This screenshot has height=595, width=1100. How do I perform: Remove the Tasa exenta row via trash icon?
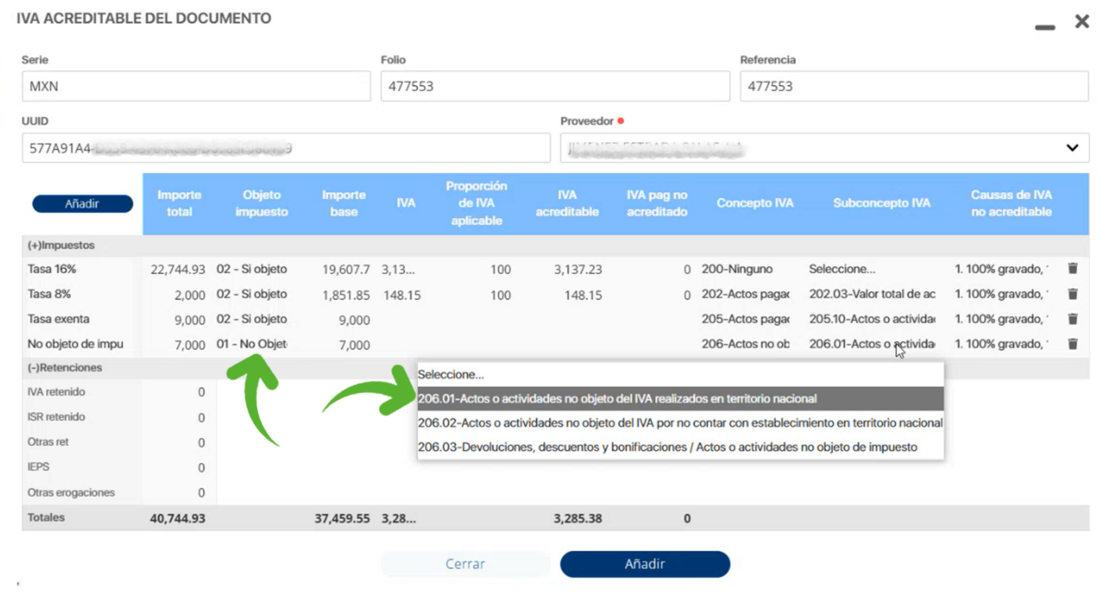coord(1072,319)
